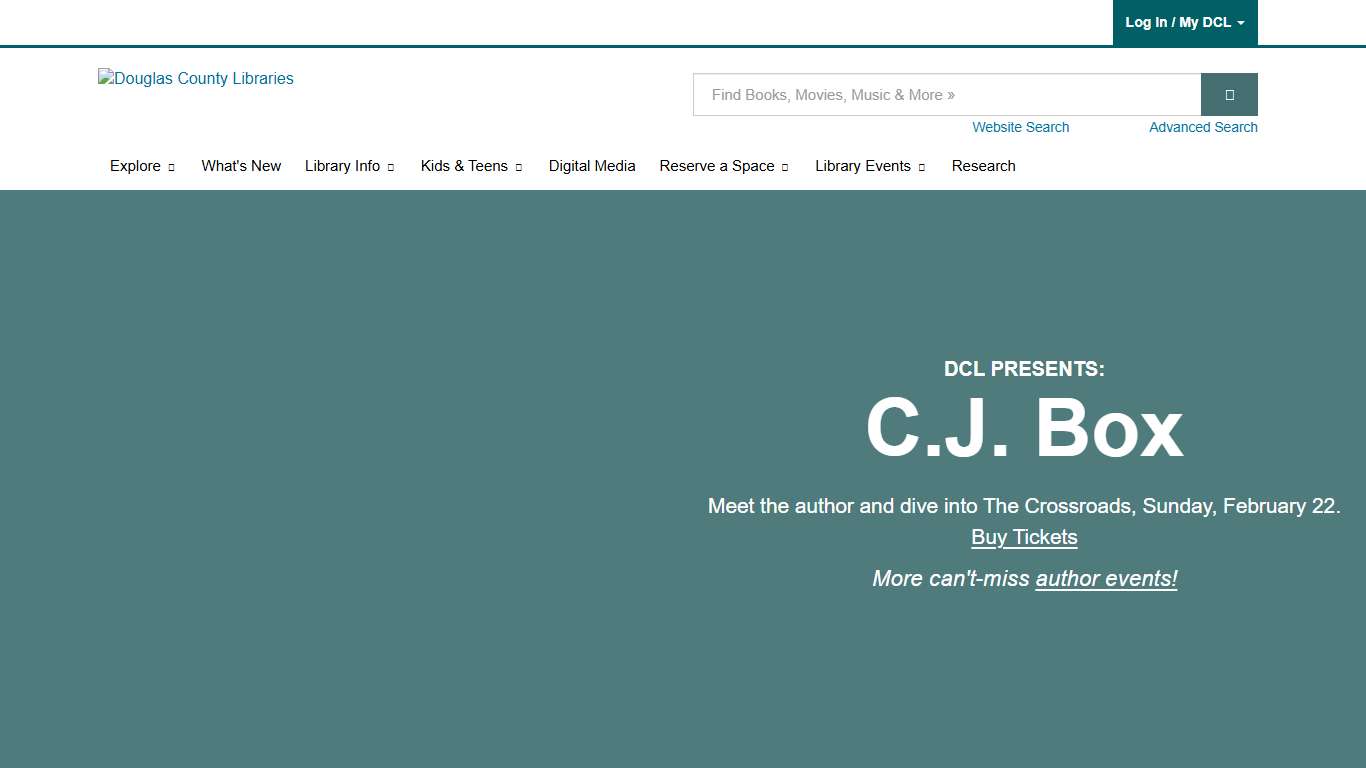
Task: Switch to Website Search
Action: (x=1020, y=127)
